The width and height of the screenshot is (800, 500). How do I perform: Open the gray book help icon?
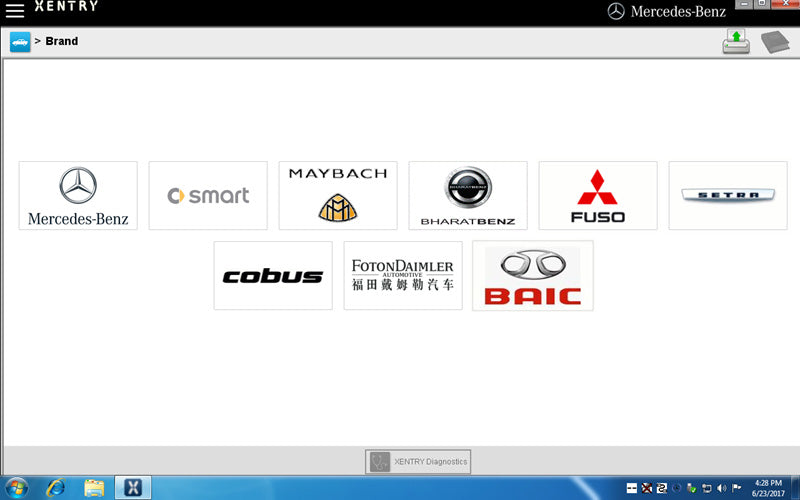(x=775, y=42)
